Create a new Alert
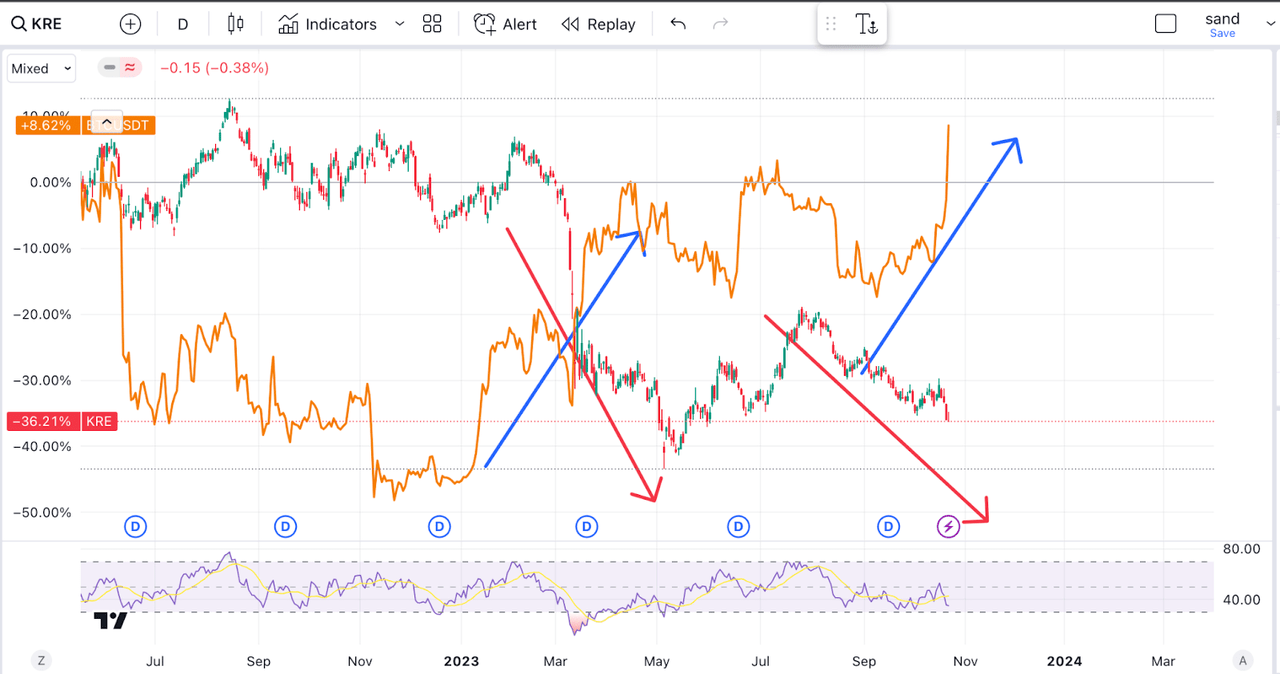 [505, 24]
